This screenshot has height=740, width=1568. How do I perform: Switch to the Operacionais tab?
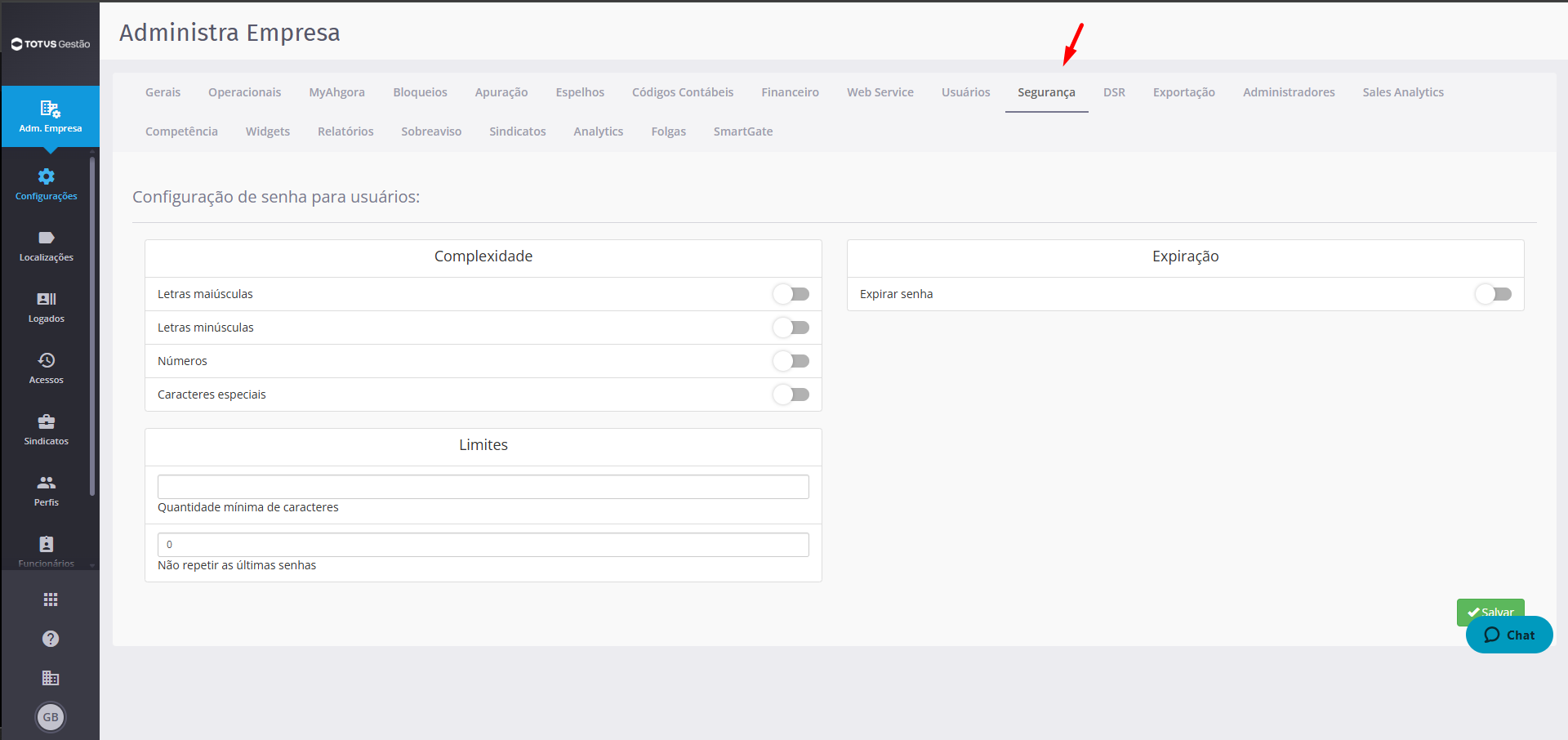tap(244, 92)
